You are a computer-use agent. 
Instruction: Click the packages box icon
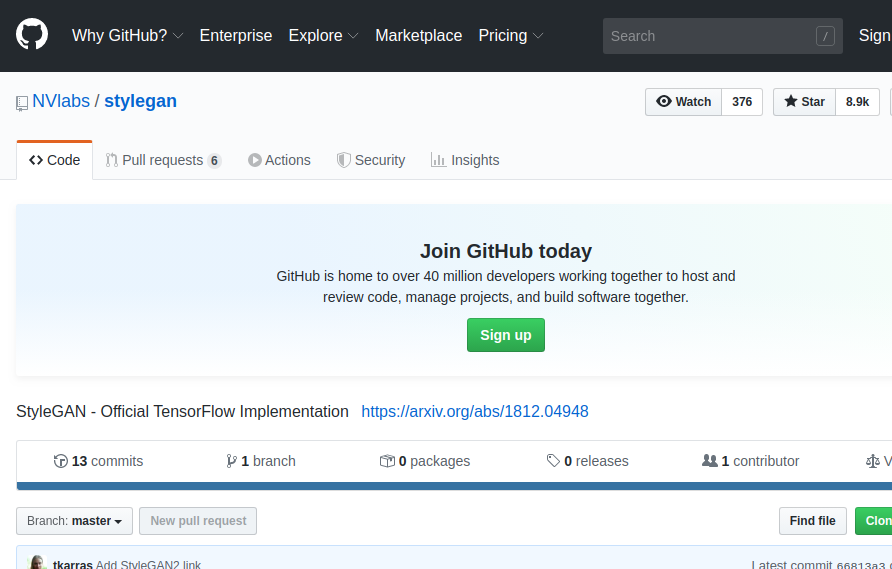pos(387,461)
